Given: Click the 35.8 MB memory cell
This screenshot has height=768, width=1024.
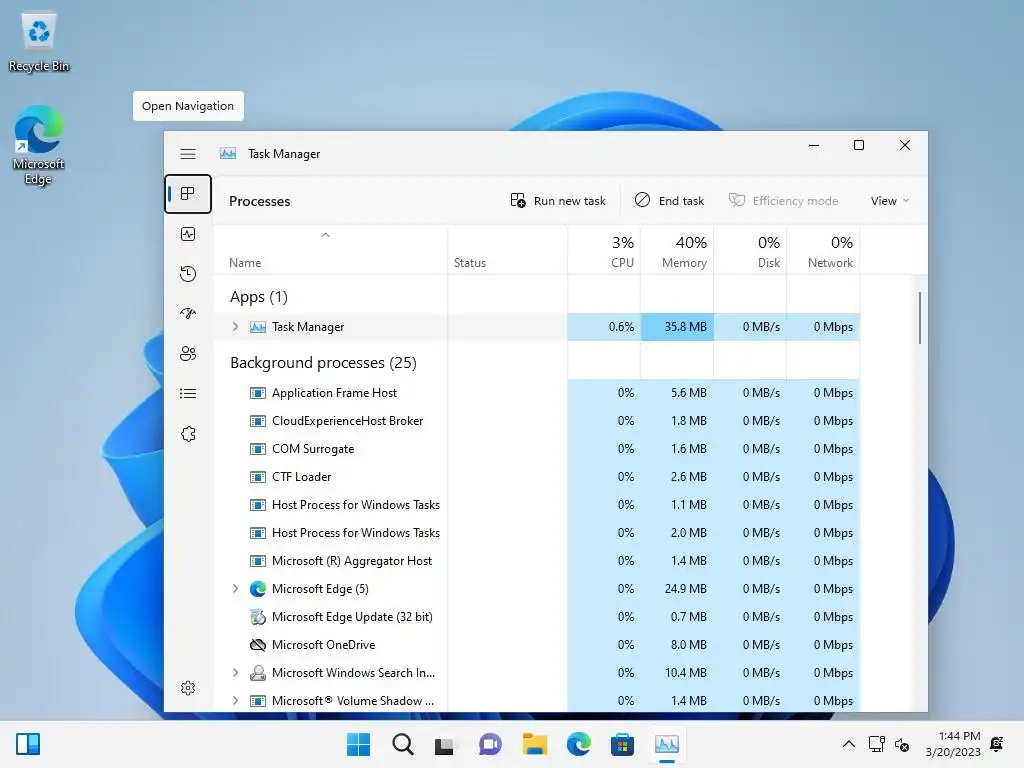Looking at the screenshot, I should [x=677, y=327].
